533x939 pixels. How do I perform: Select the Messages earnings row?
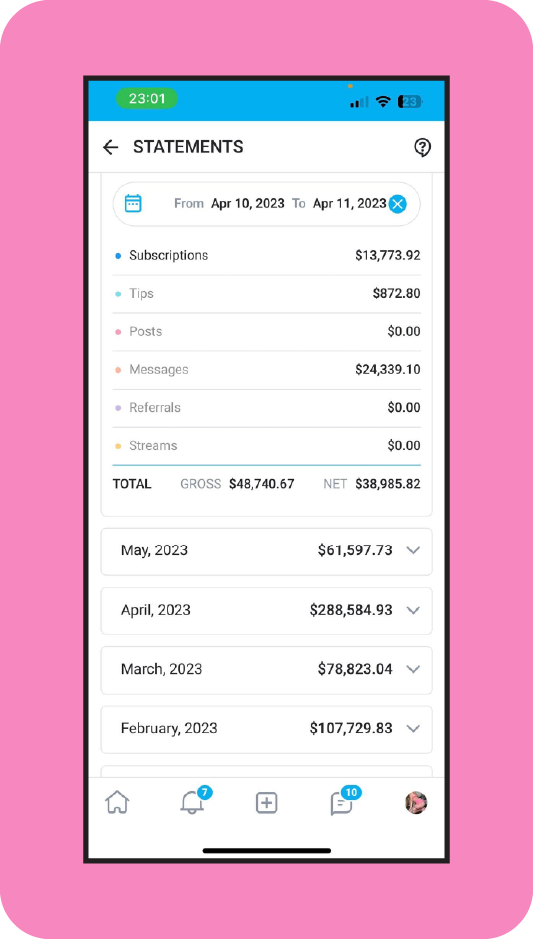(x=266, y=369)
